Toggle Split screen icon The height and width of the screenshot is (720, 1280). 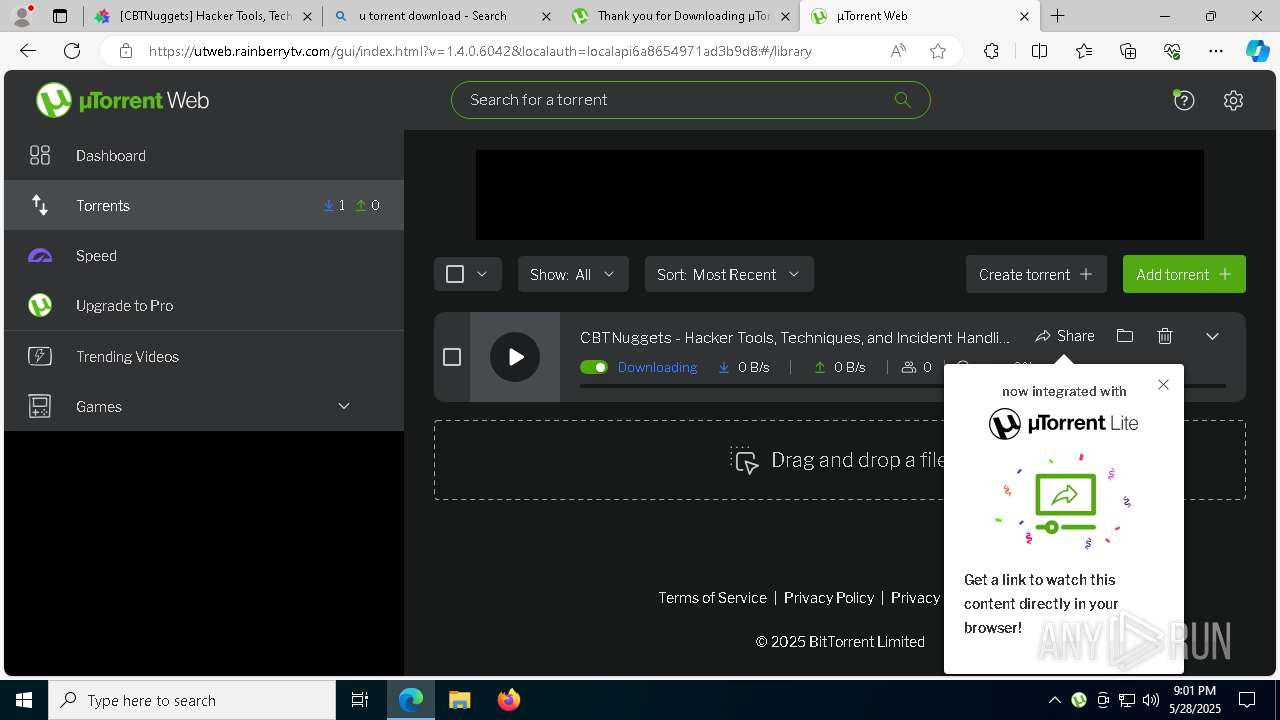(1039, 51)
